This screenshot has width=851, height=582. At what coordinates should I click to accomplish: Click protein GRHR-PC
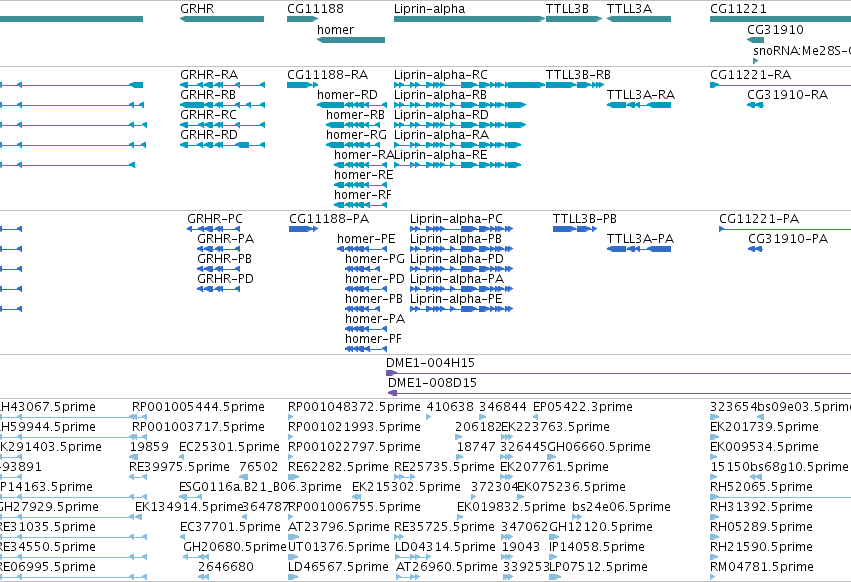pos(214,229)
